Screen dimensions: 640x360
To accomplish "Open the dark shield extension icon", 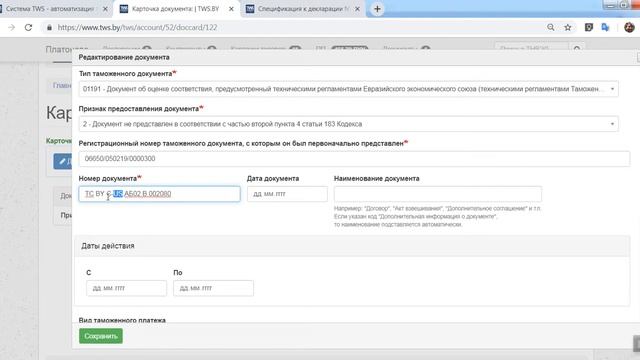I will (x=589, y=27).
